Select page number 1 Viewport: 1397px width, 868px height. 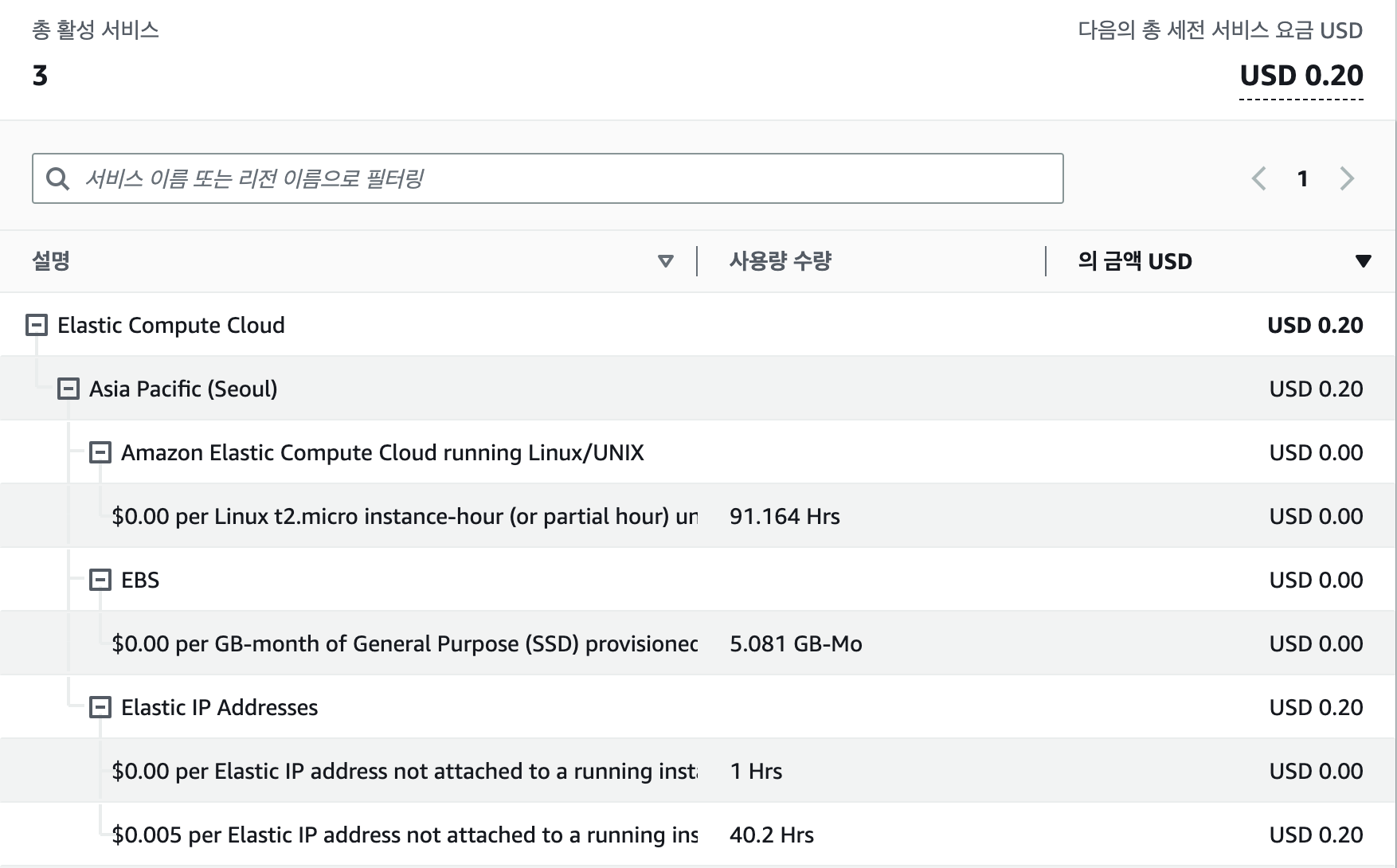click(x=1303, y=178)
